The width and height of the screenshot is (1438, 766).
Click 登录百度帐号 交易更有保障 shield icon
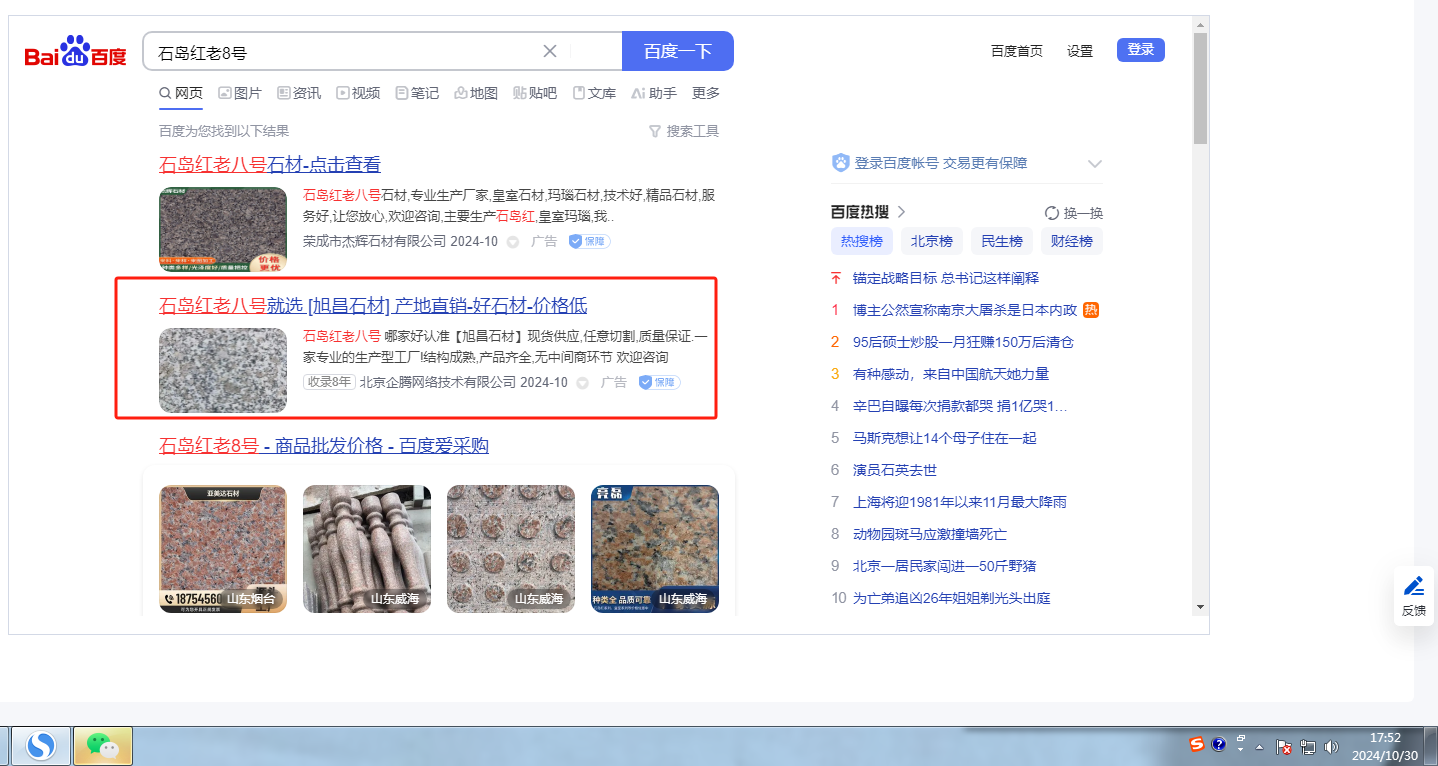[840, 163]
